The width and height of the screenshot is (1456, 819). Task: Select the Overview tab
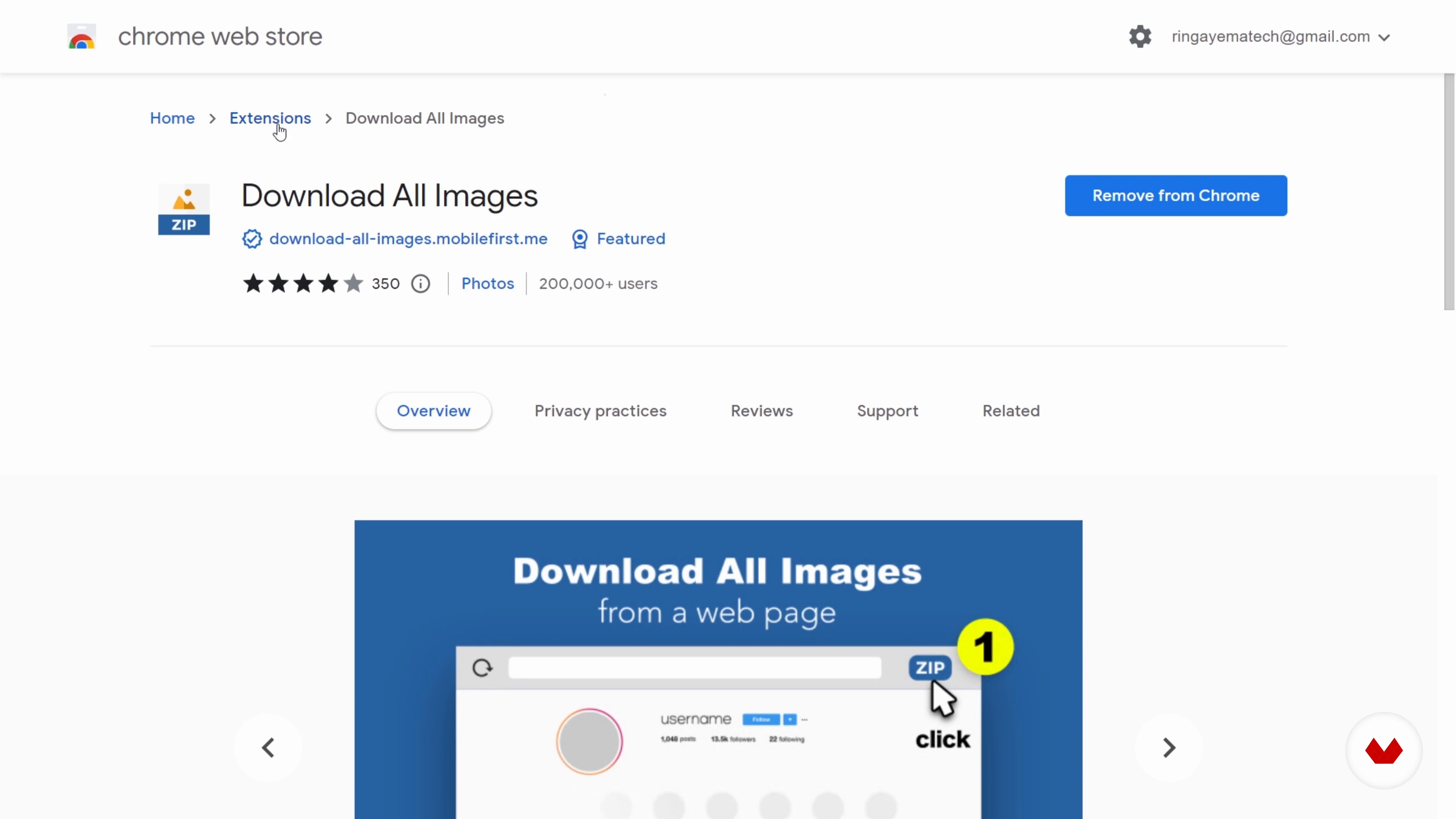433,411
